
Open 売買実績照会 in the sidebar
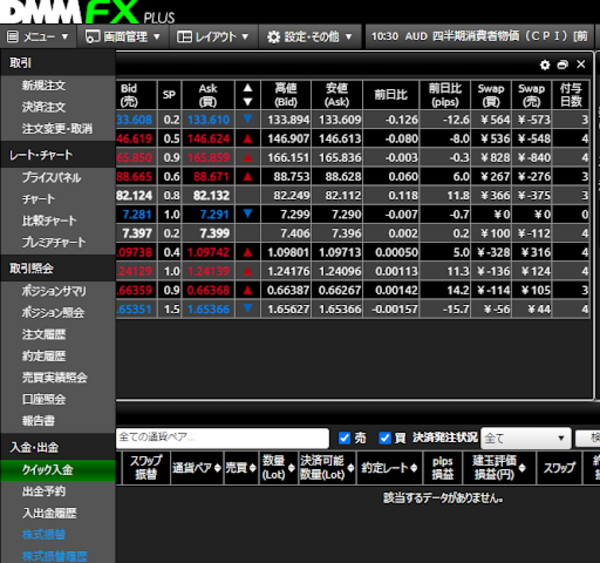[x=54, y=378]
